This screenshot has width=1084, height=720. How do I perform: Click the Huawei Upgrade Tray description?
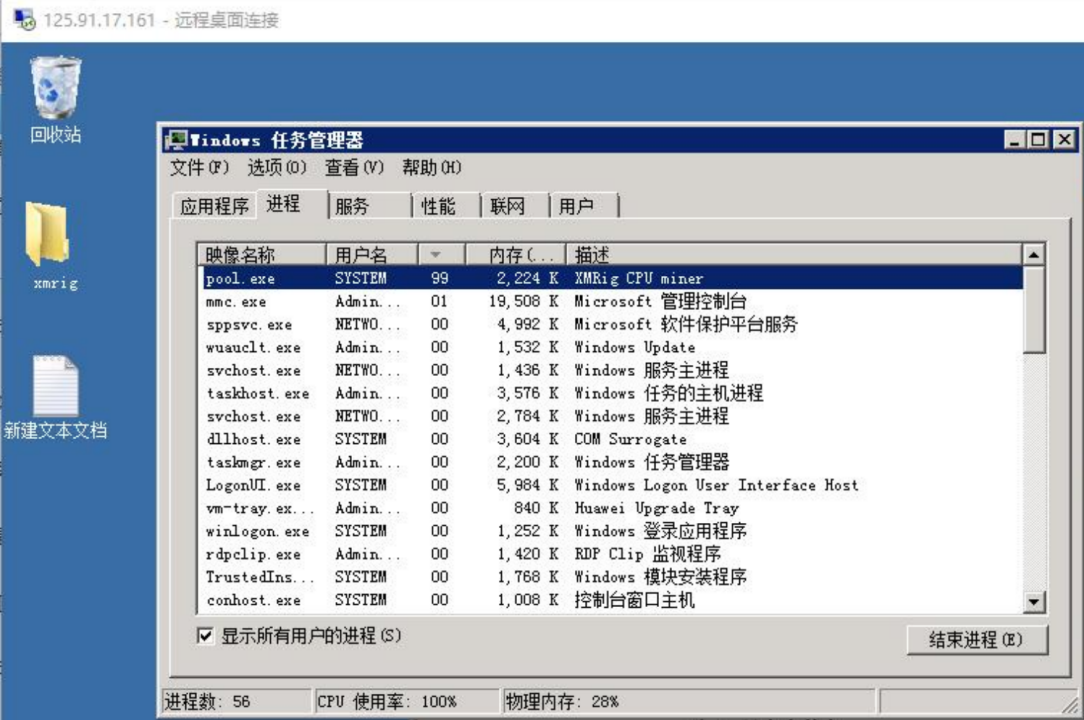pyautogui.click(x=657, y=508)
